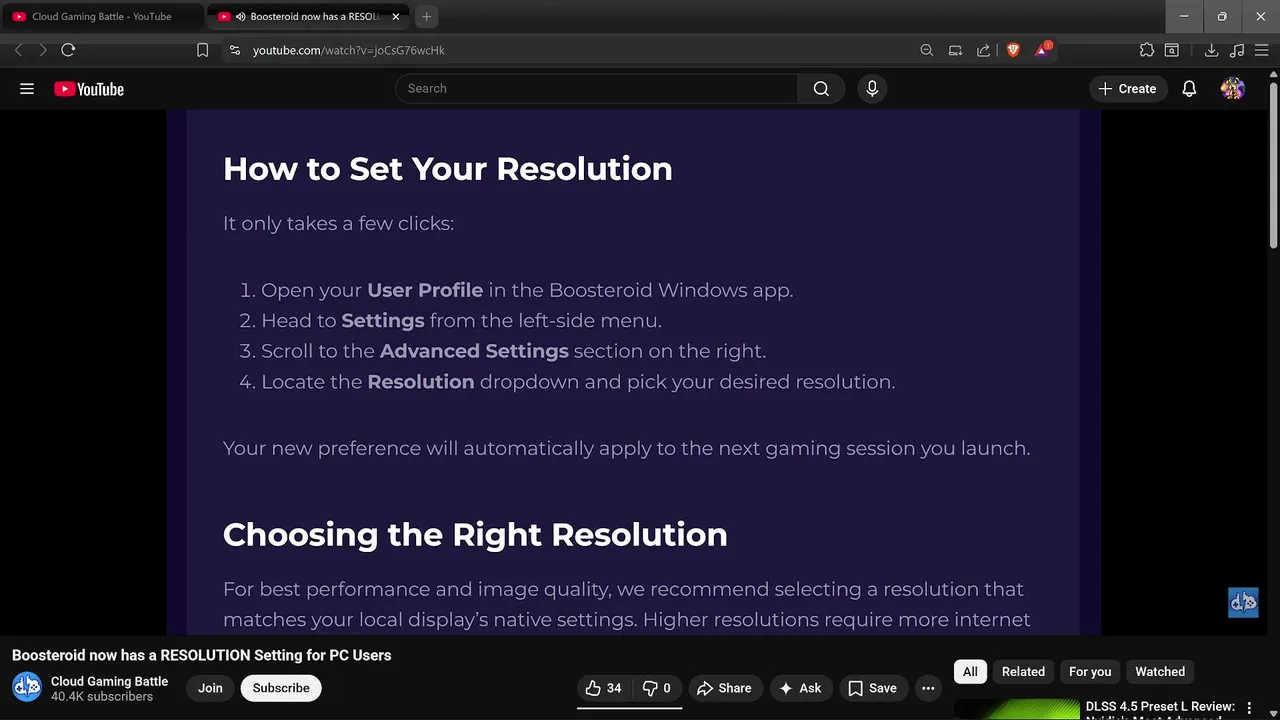Image resolution: width=1280 pixels, height=720 pixels.
Task: View site information icon in address bar
Action: pyautogui.click(x=234, y=50)
